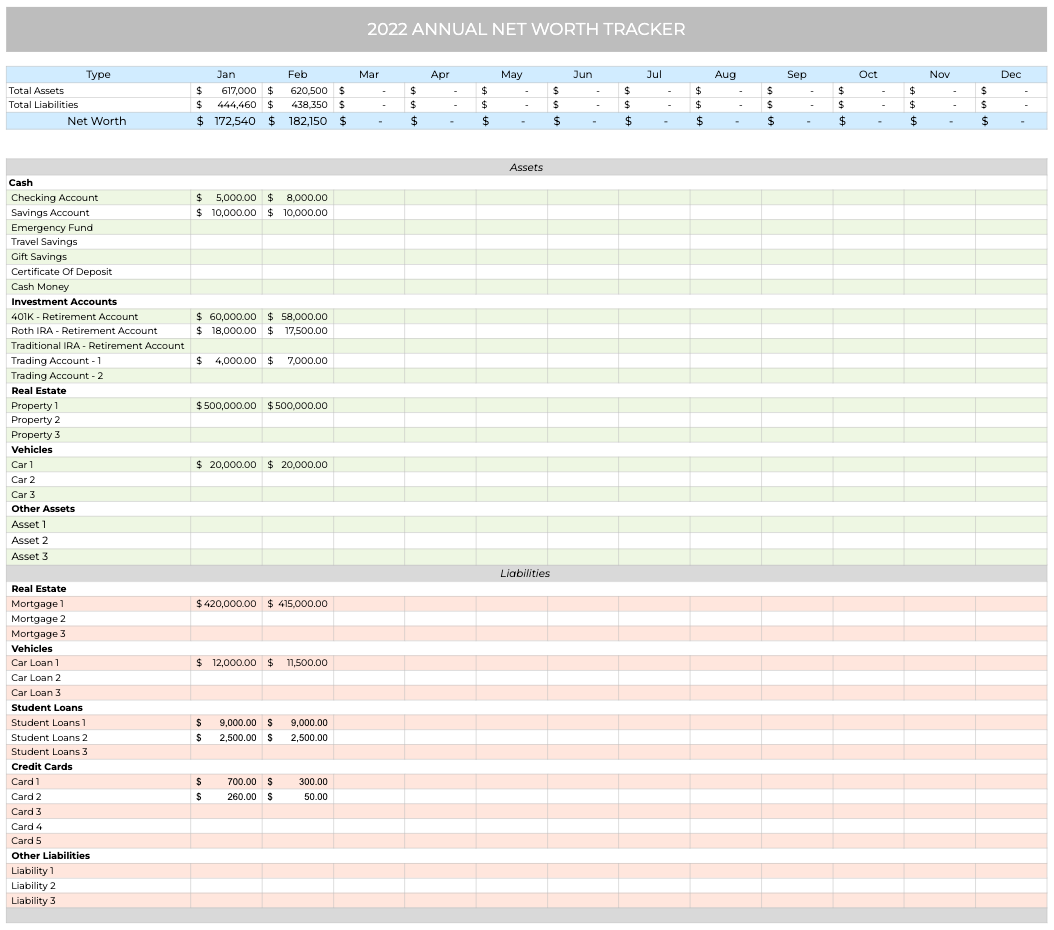Click the Total Liabilities row label
The width and height of the screenshot is (1054, 930).
tap(43, 105)
